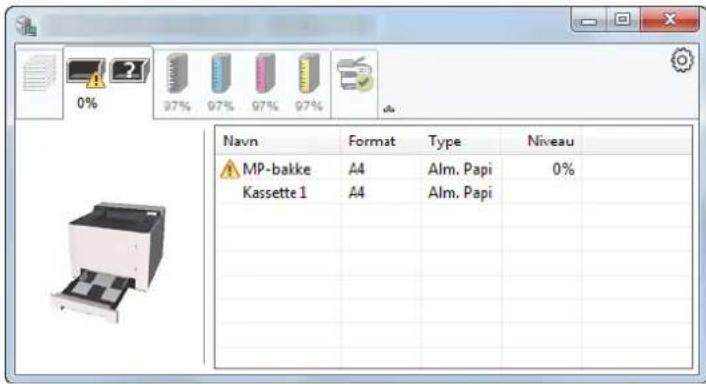Viewport: 706px width, 384px height.
Task: Click Alm. Papi type for Kassette 1
Action: pos(460,193)
